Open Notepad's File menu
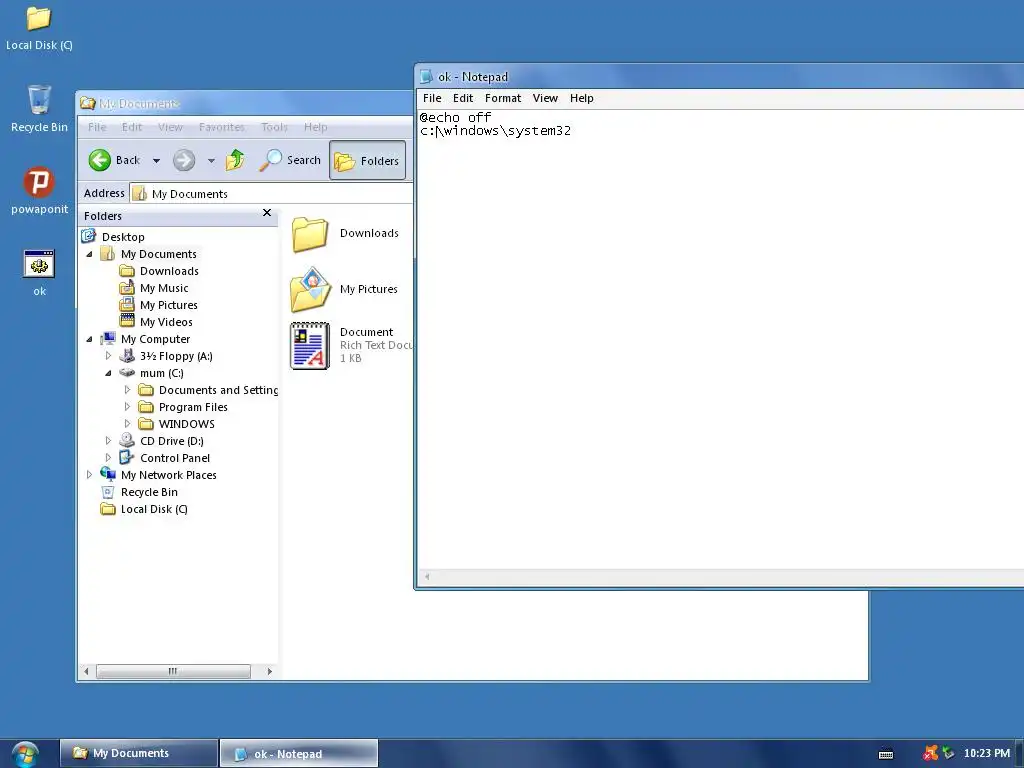The image size is (1024, 768). click(432, 98)
